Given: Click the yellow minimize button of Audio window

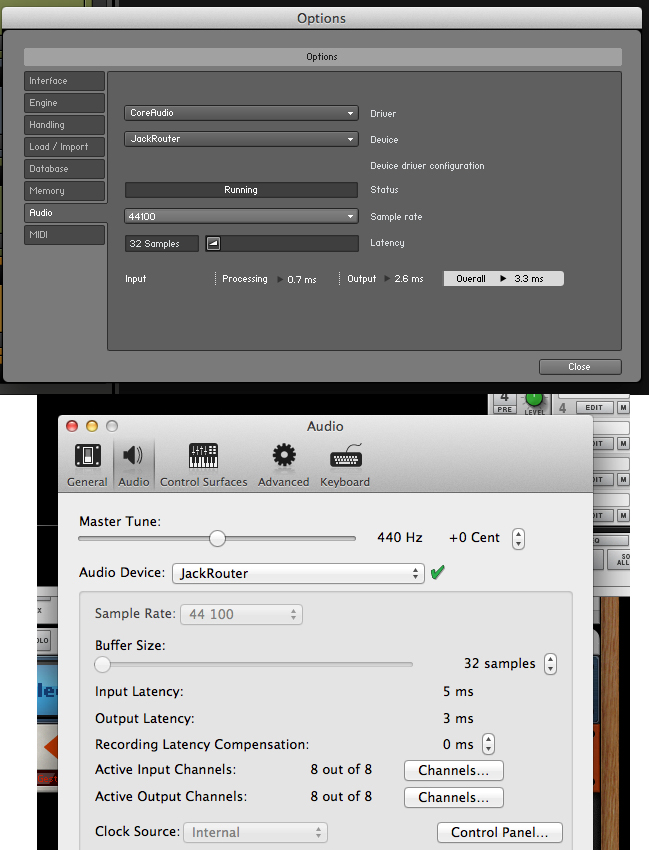Looking at the screenshot, I should [92, 426].
